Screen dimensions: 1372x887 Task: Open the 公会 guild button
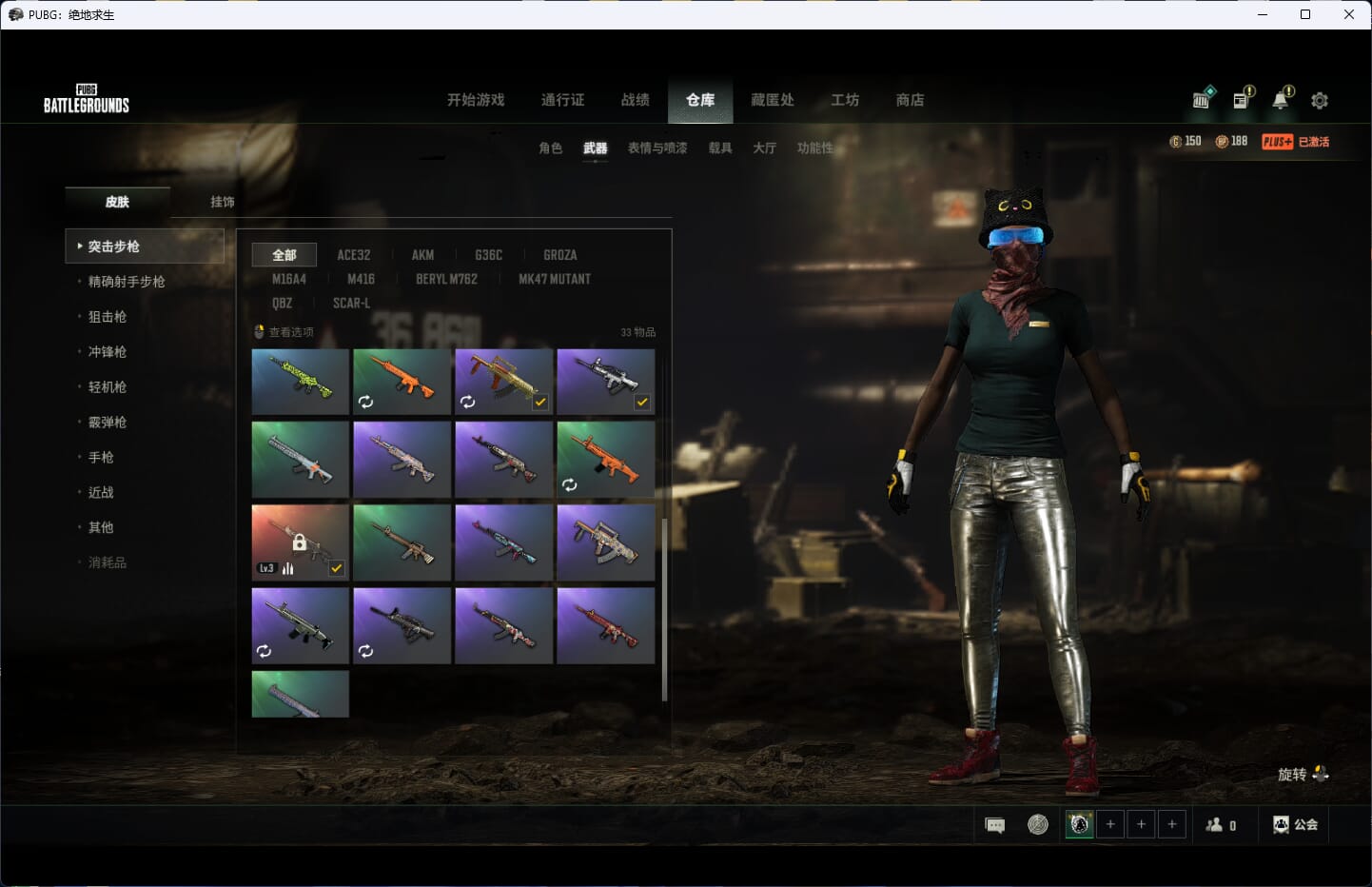tap(1296, 825)
